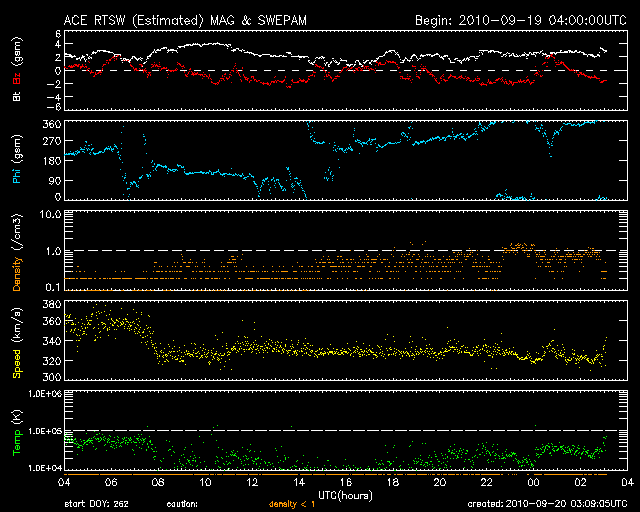Click inside the Temp plot panel
Image resolution: width=640 pixels, height=512 pixels.
[x=346, y=431]
